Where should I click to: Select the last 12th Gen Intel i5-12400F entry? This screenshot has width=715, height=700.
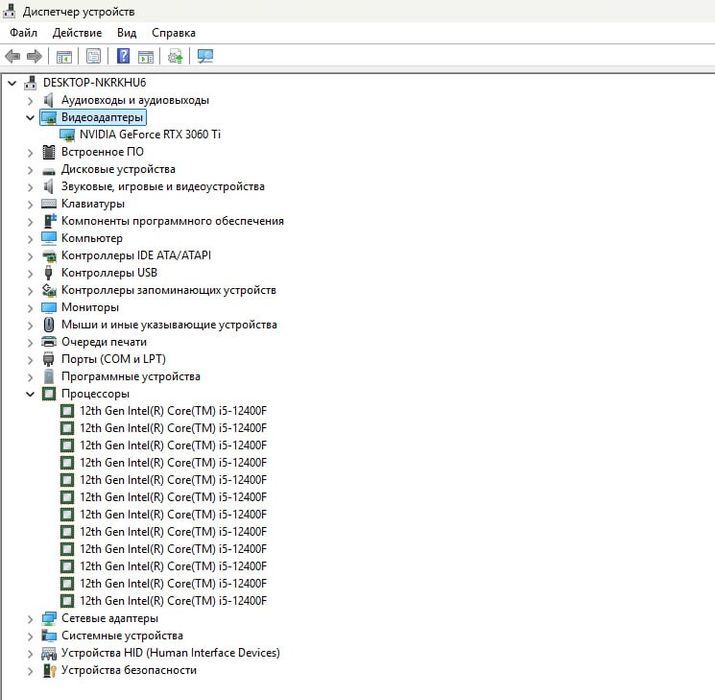pyautogui.click(x=173, y=601)
